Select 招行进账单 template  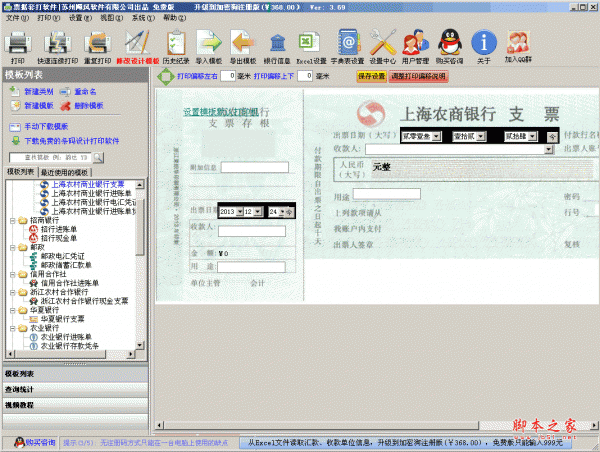click(x=59, y=229)
